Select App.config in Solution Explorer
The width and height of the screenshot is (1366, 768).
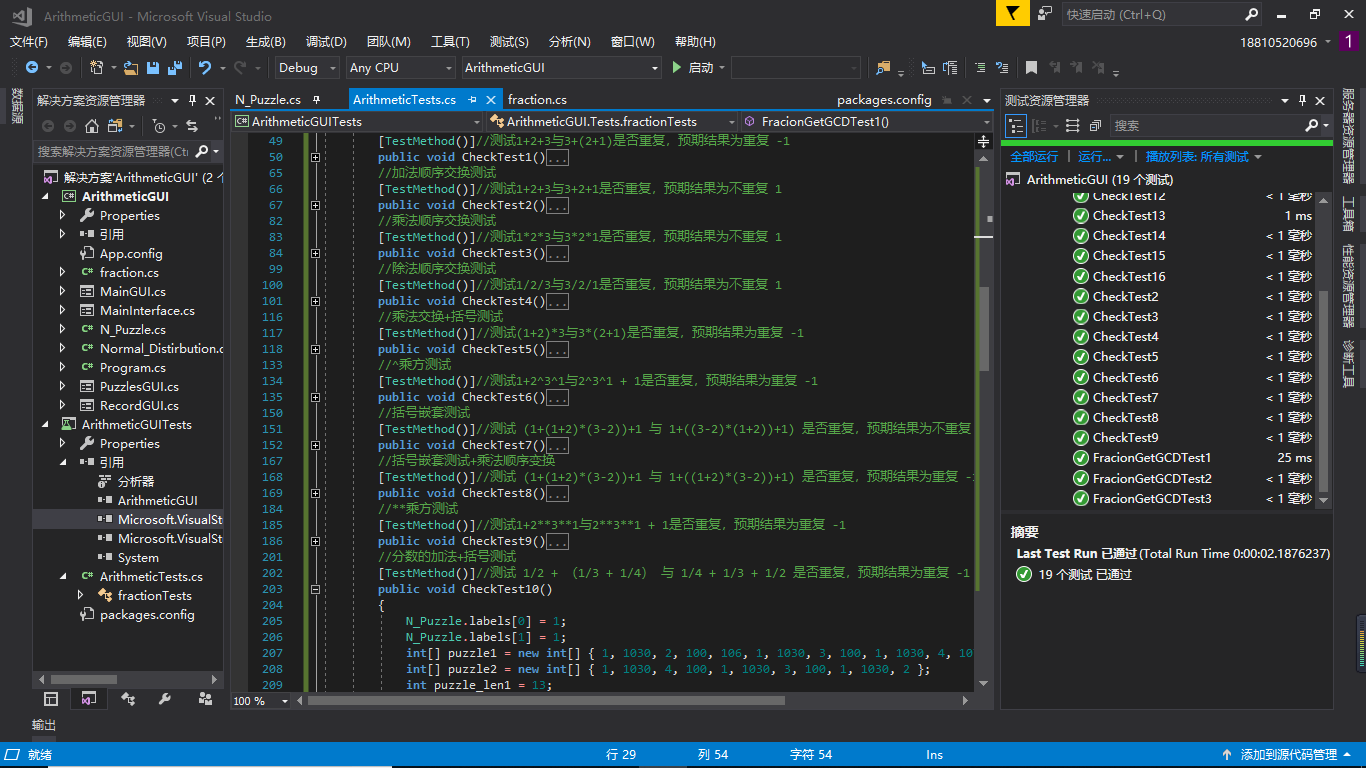coord(131,254)
